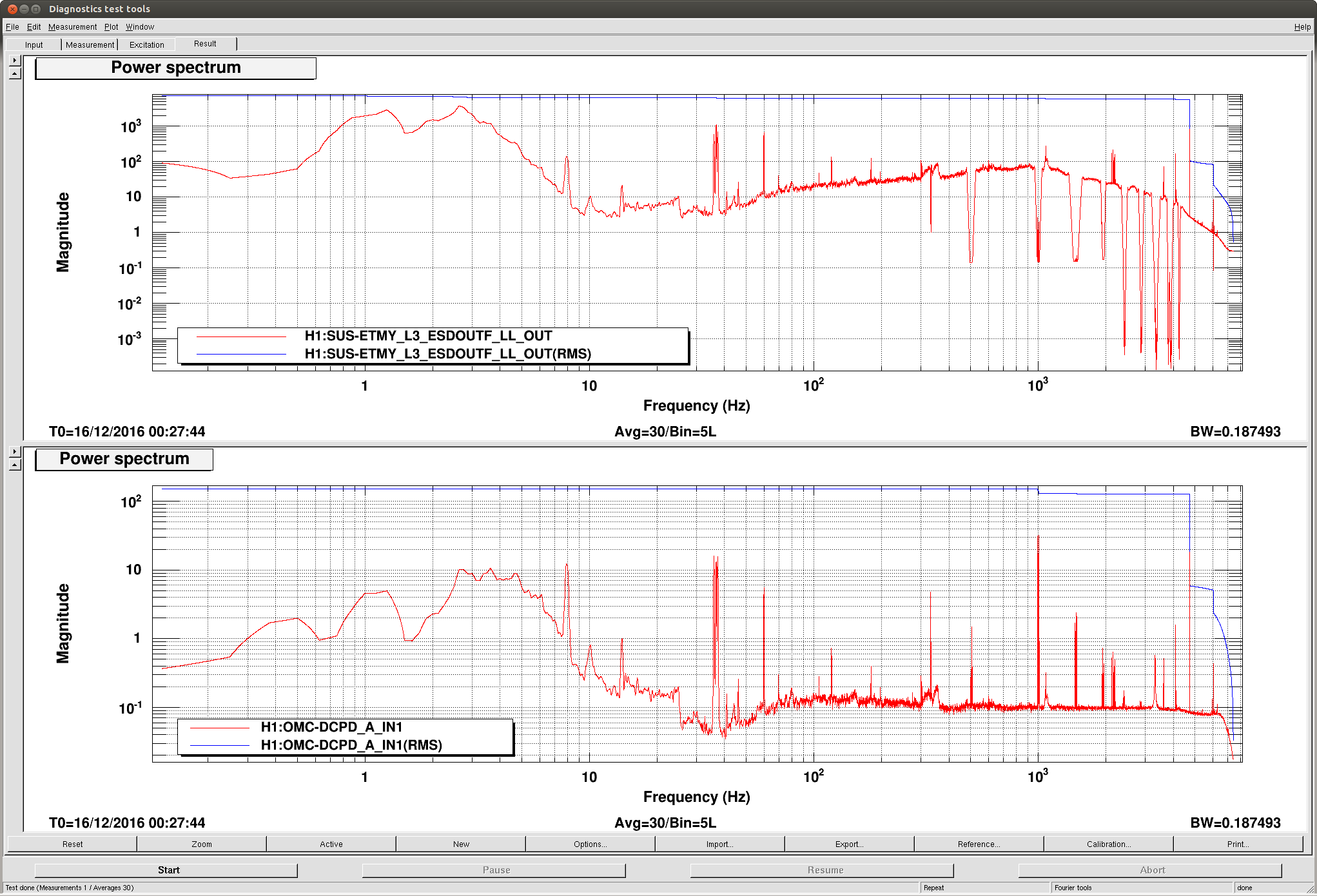
Task: Open the File menu
Action: click(x=12, y=27)
